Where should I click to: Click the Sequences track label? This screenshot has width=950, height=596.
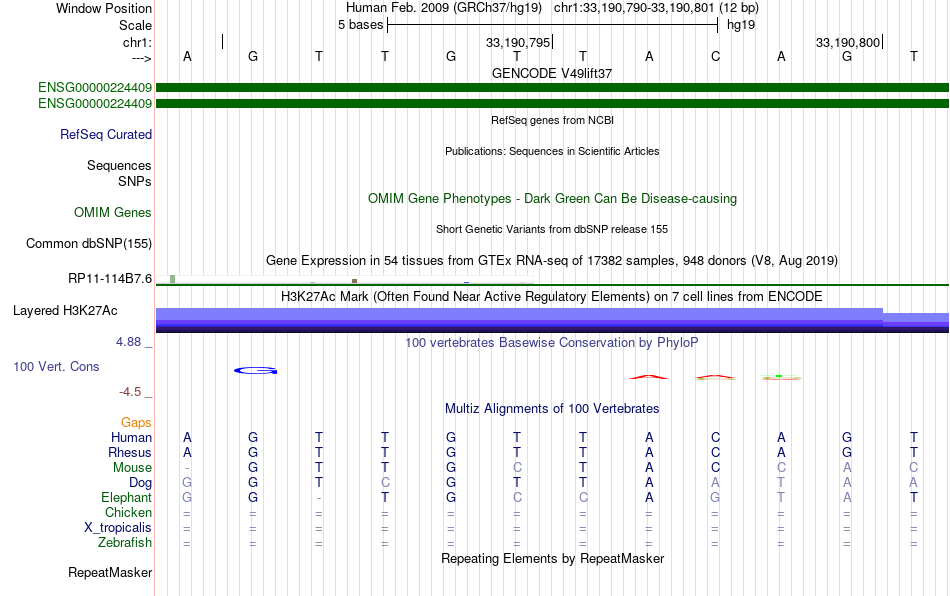119,165
